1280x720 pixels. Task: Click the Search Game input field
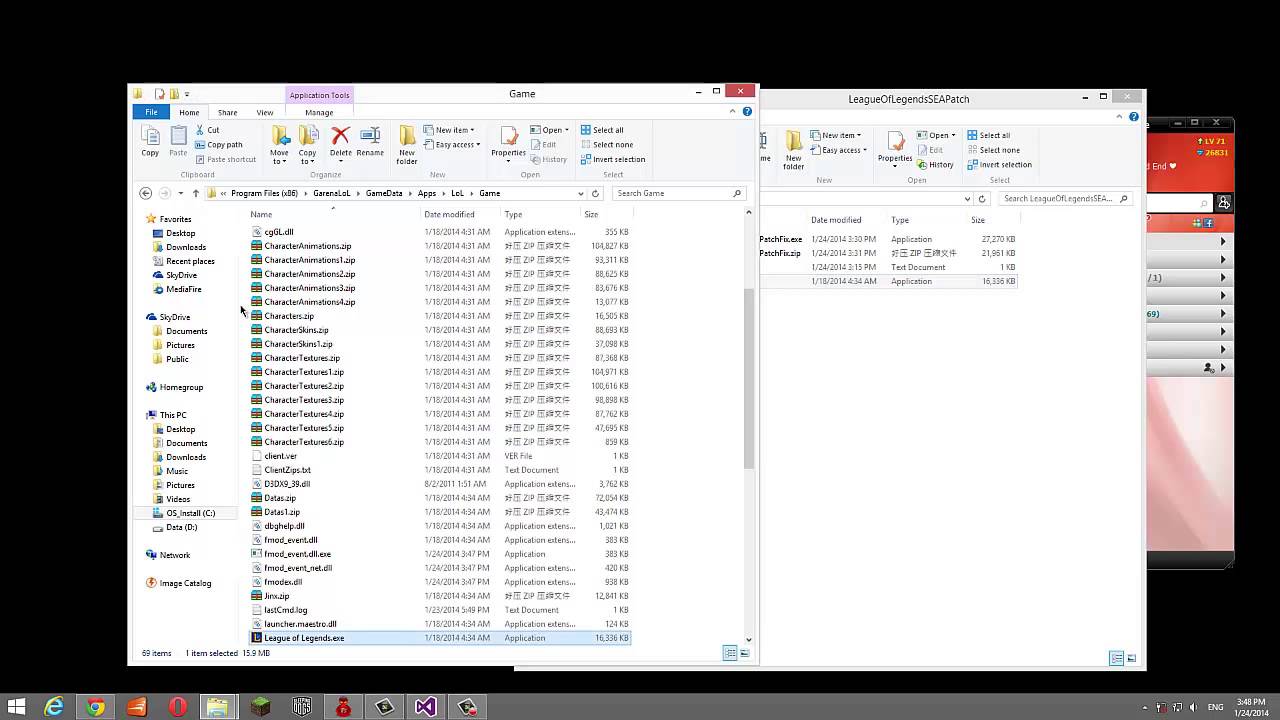tap(679, 193)
